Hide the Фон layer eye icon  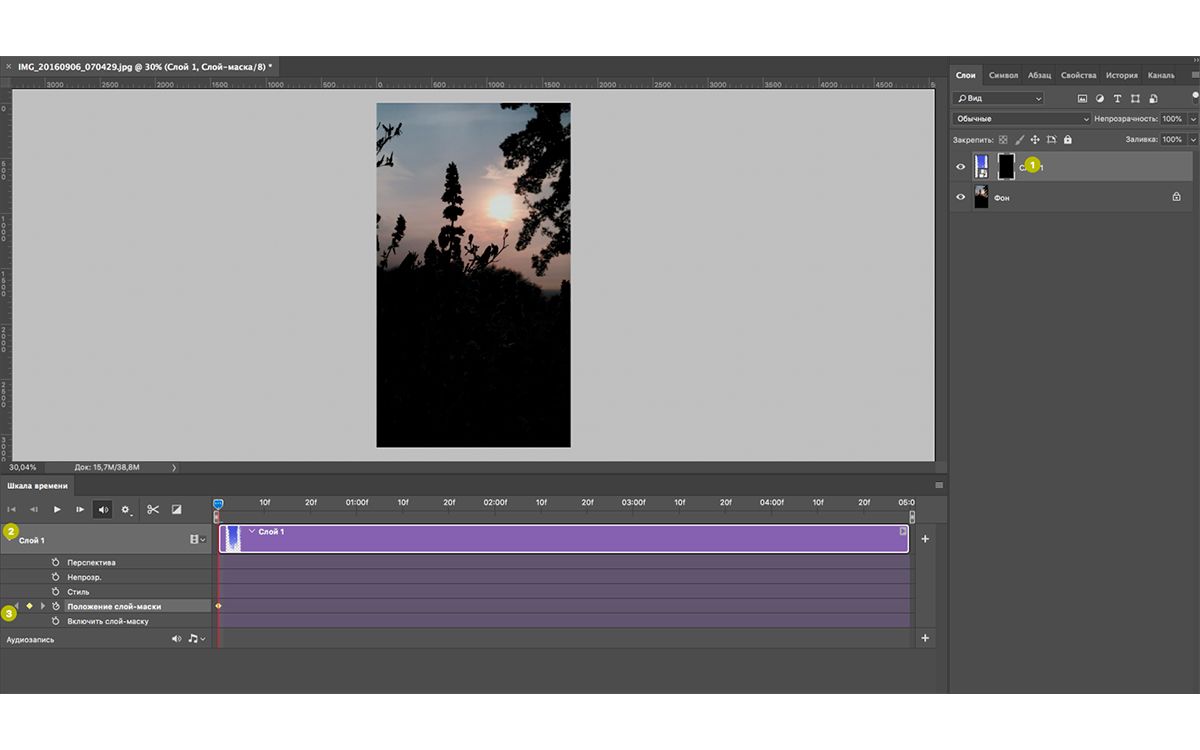point(961,198)
